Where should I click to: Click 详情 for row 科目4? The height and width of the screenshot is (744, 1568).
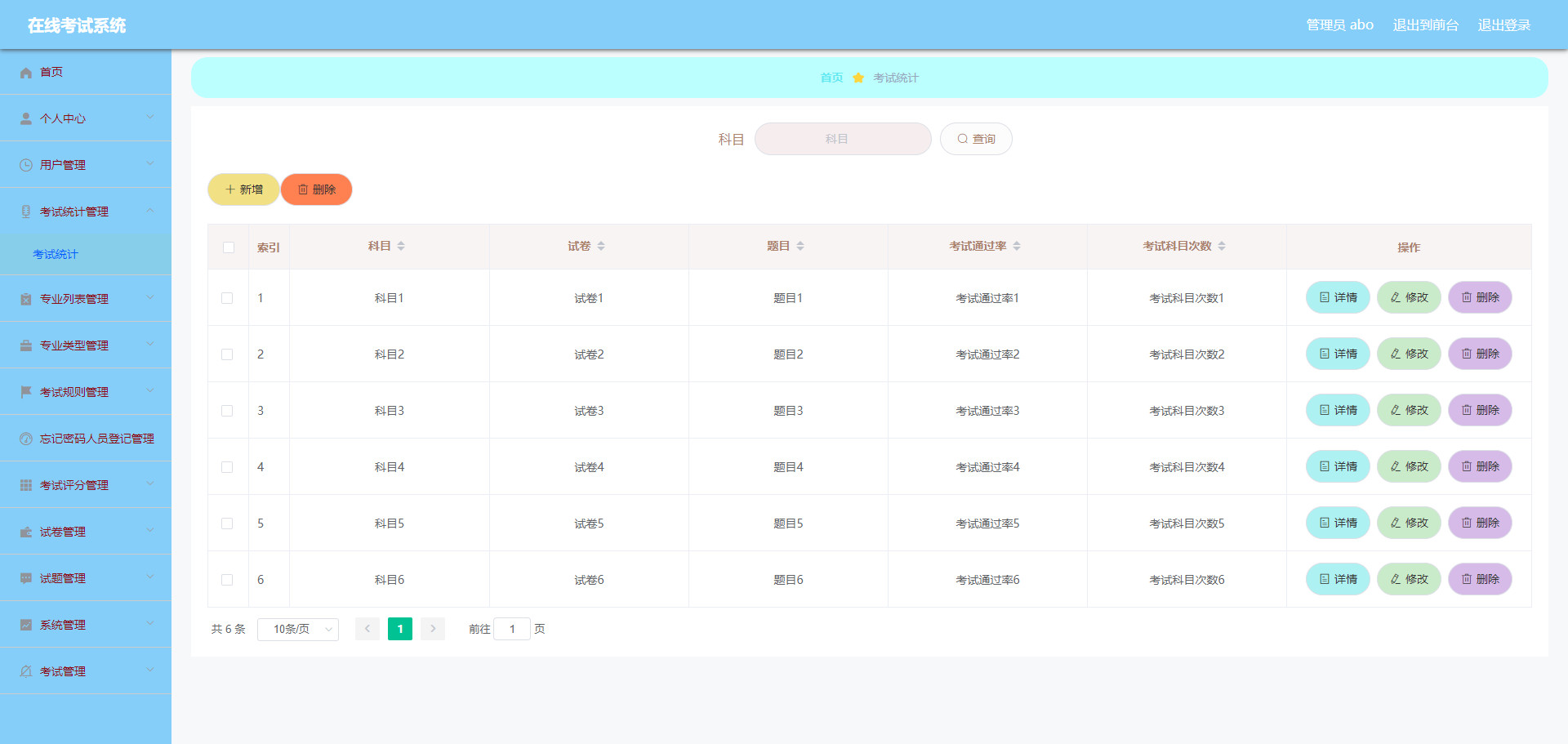[1338, 466]
